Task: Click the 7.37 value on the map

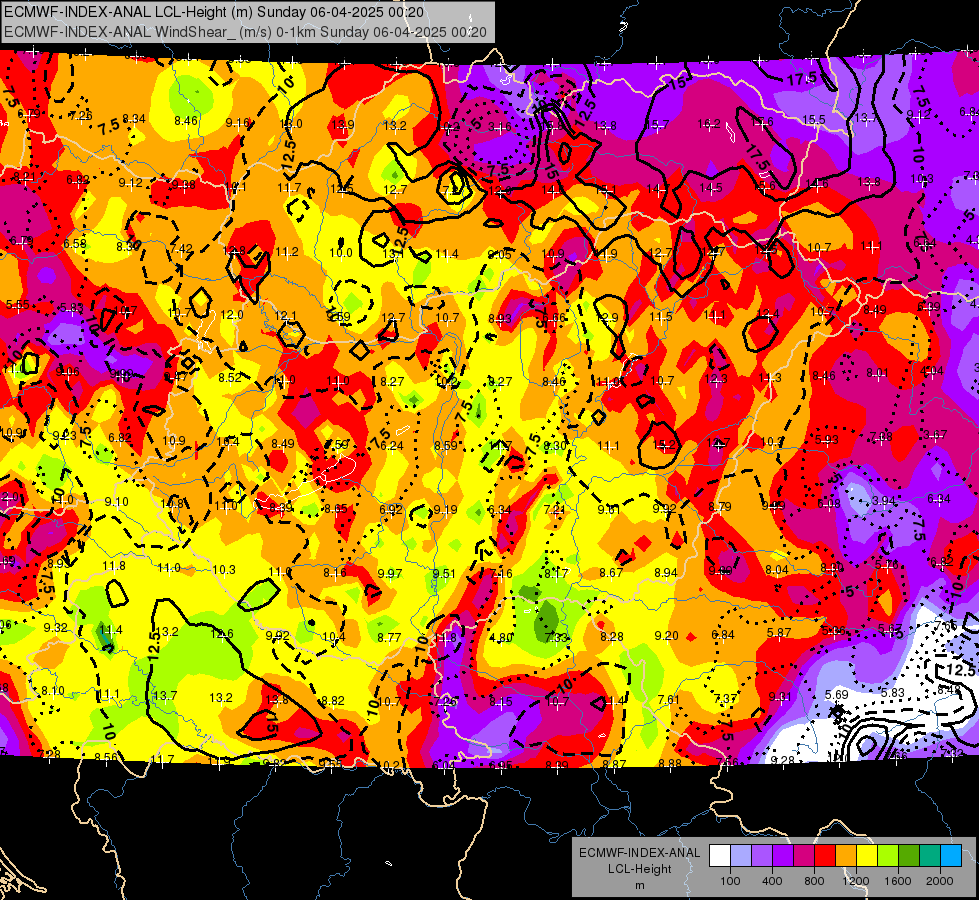Action: tap(725, 699)
